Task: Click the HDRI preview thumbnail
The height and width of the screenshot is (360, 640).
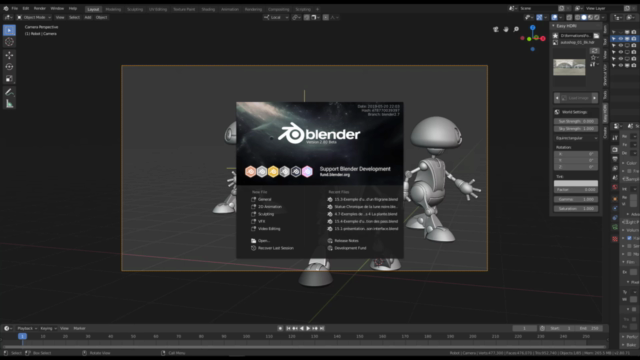Action: (x=569, y=67)
